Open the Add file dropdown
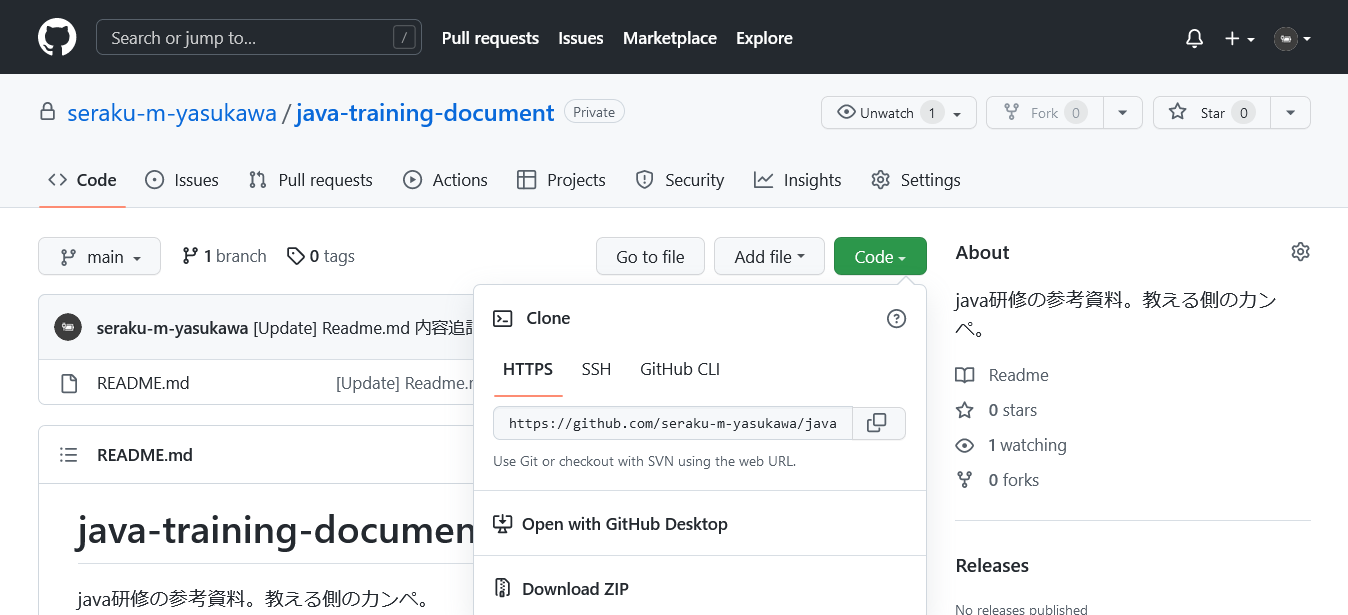The image size is (1348, 615). coord(769,256)
